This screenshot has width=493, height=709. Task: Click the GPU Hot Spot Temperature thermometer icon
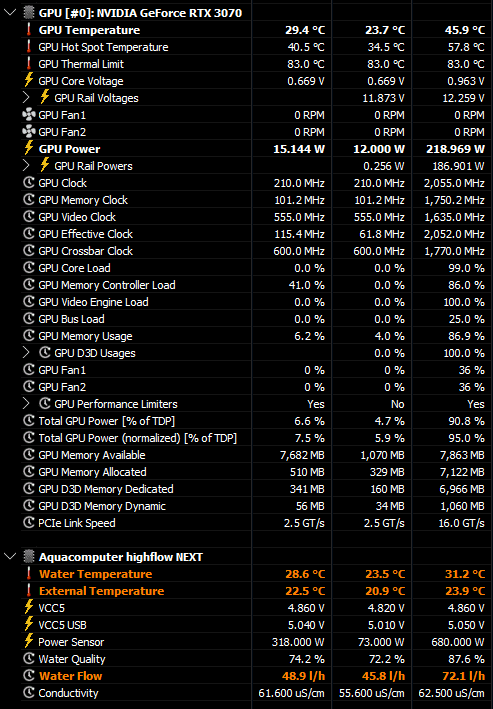pyautogui.click(x=29, y=47)
